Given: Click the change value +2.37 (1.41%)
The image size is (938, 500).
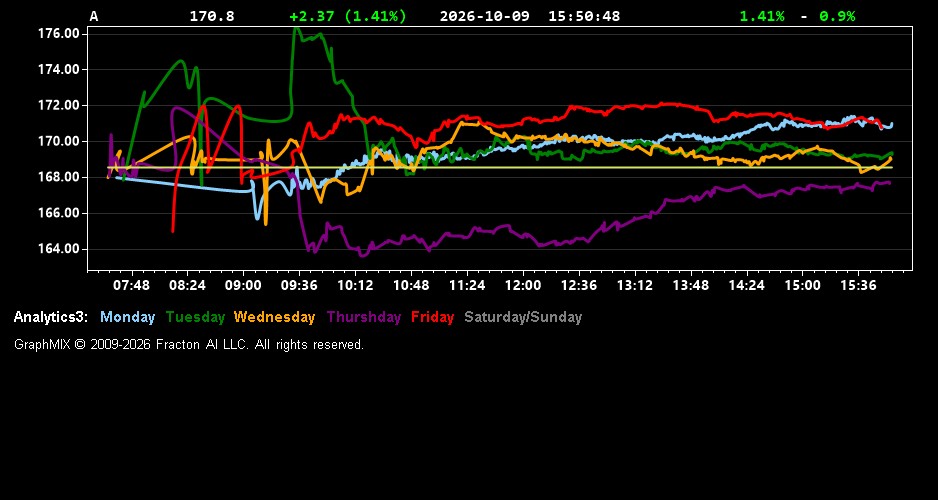Looking at the screenshot, I should click(348, 16).
